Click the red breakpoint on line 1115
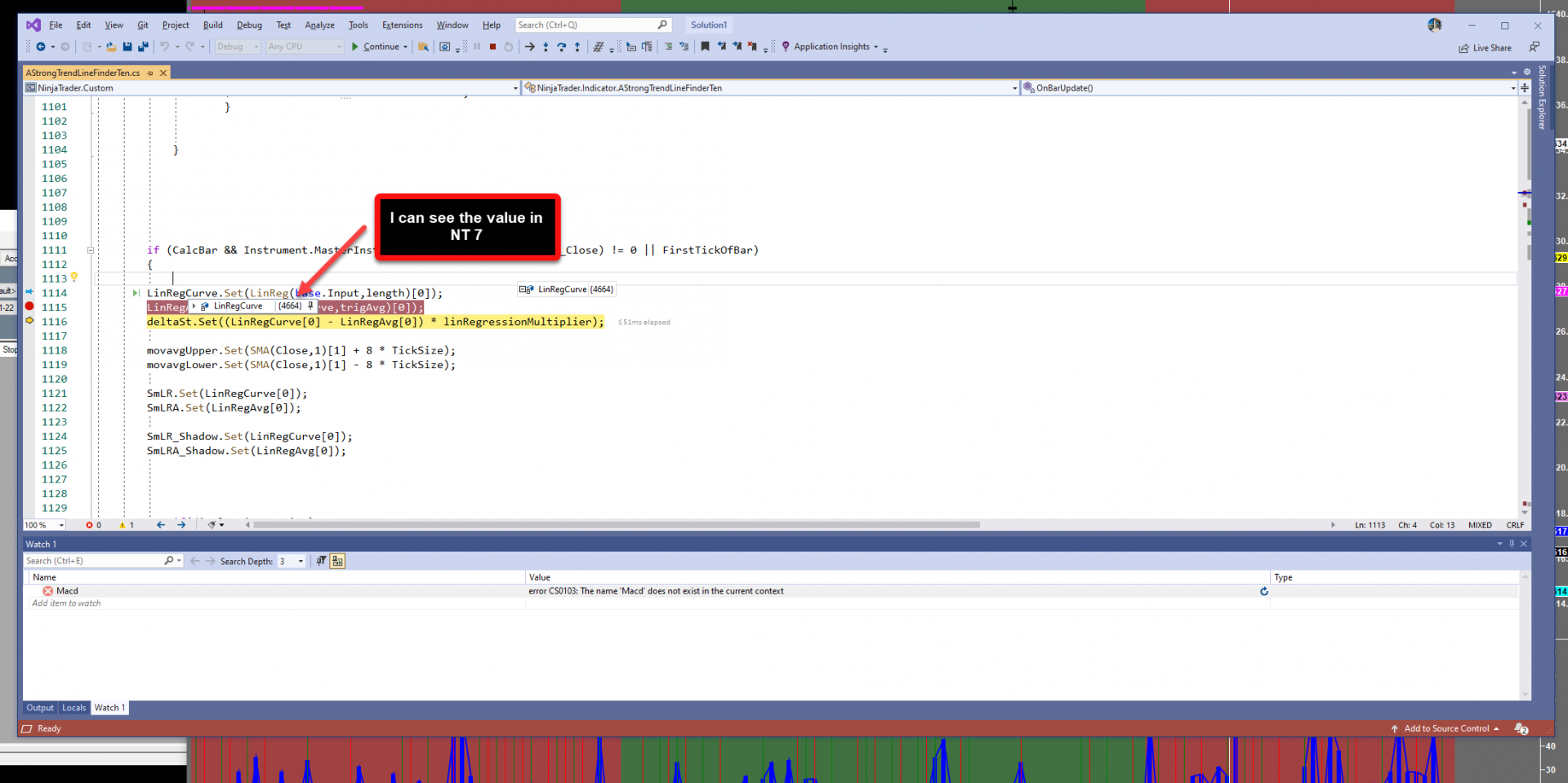Viewport: 1568px width, 783px height. tap(30, 307)
